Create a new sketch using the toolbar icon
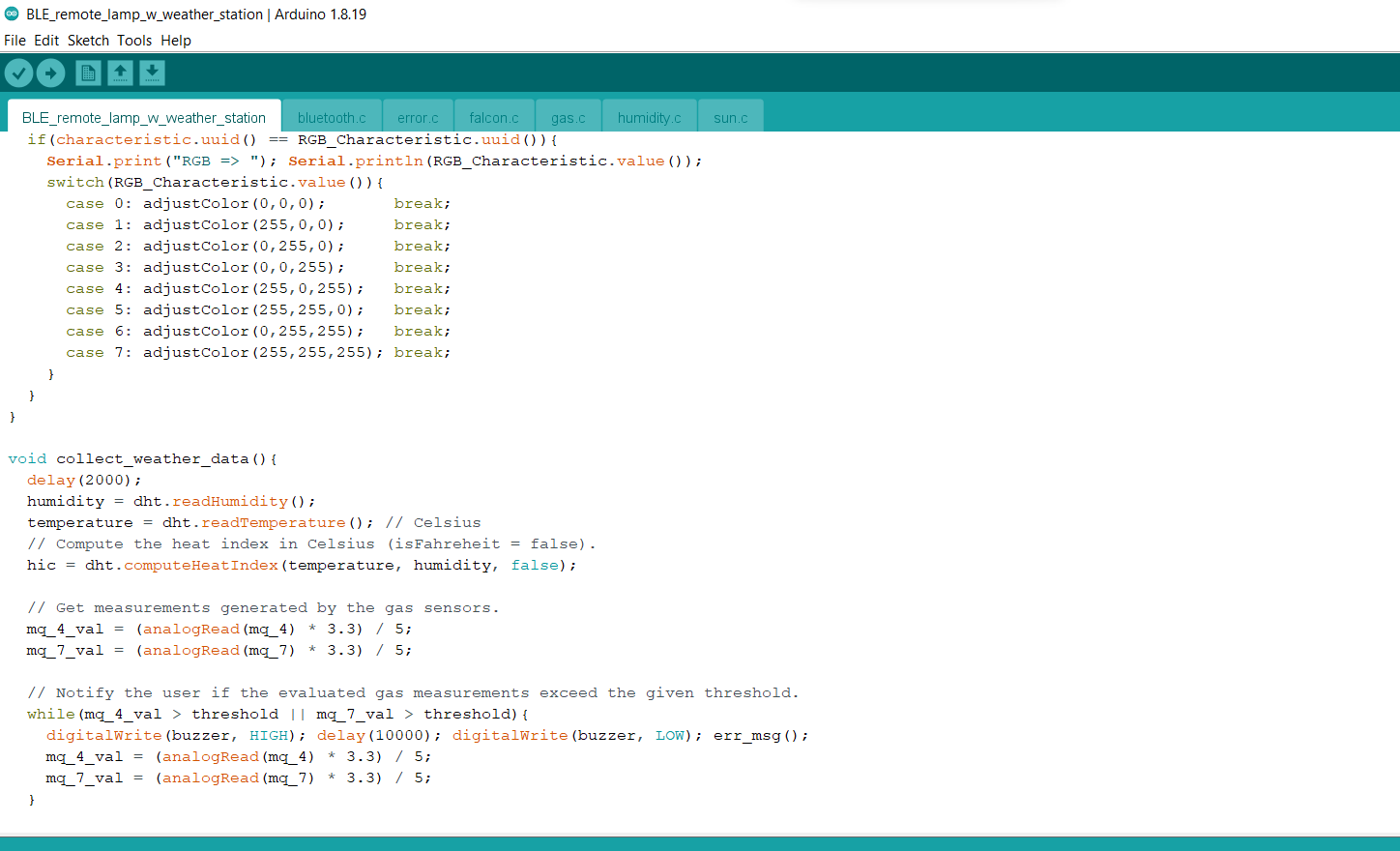 87,73
